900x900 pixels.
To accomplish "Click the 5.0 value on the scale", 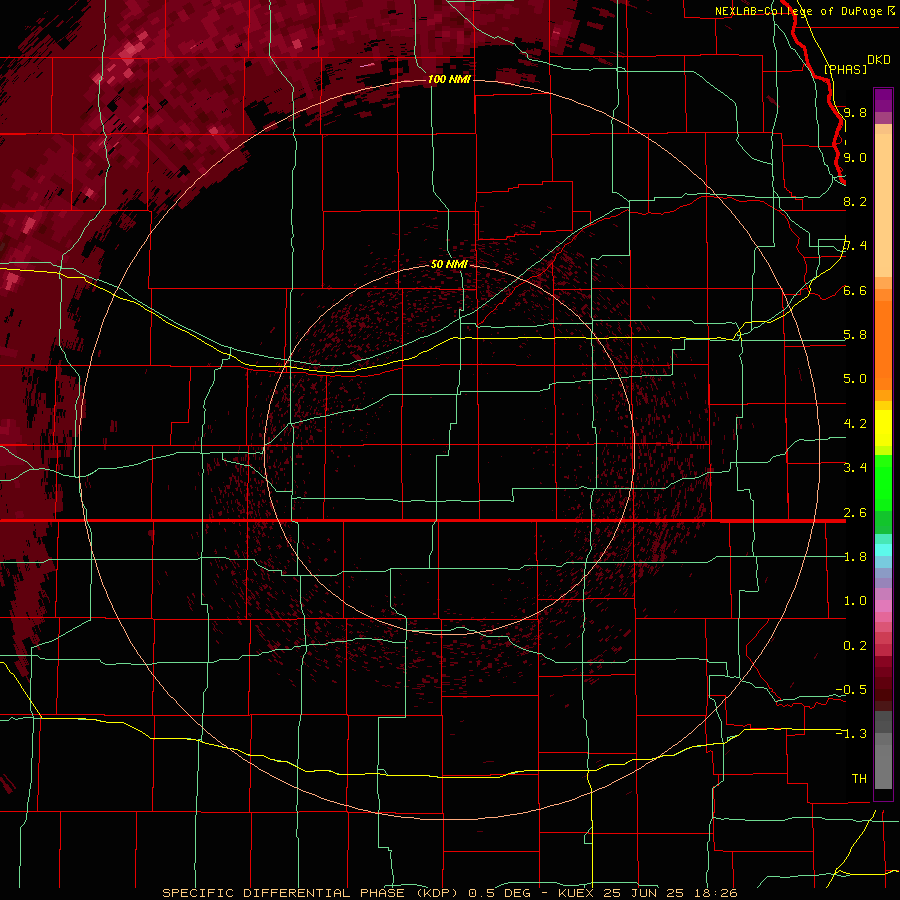I will coord(855,379).
